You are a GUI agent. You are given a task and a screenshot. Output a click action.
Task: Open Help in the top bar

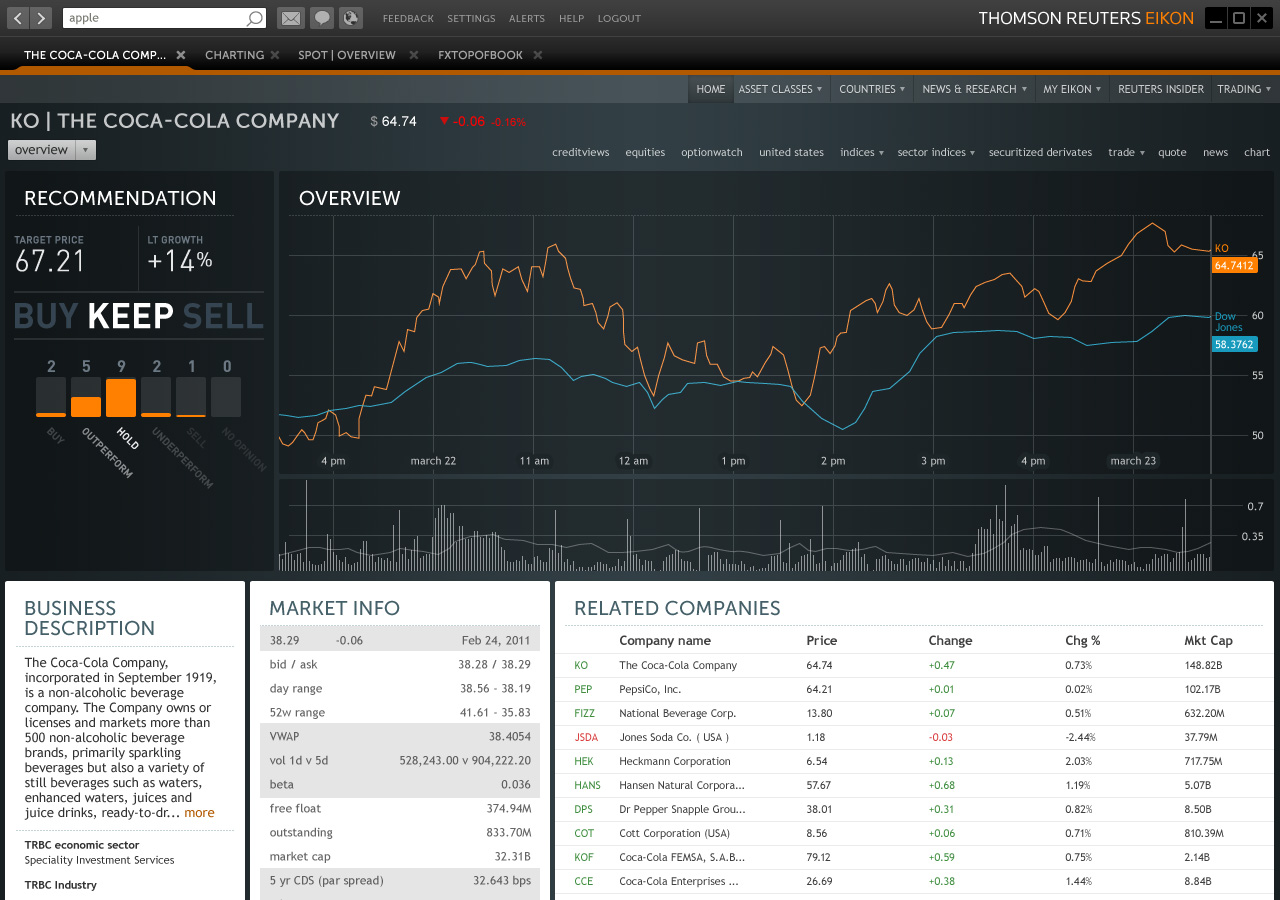tap(571, 18)
